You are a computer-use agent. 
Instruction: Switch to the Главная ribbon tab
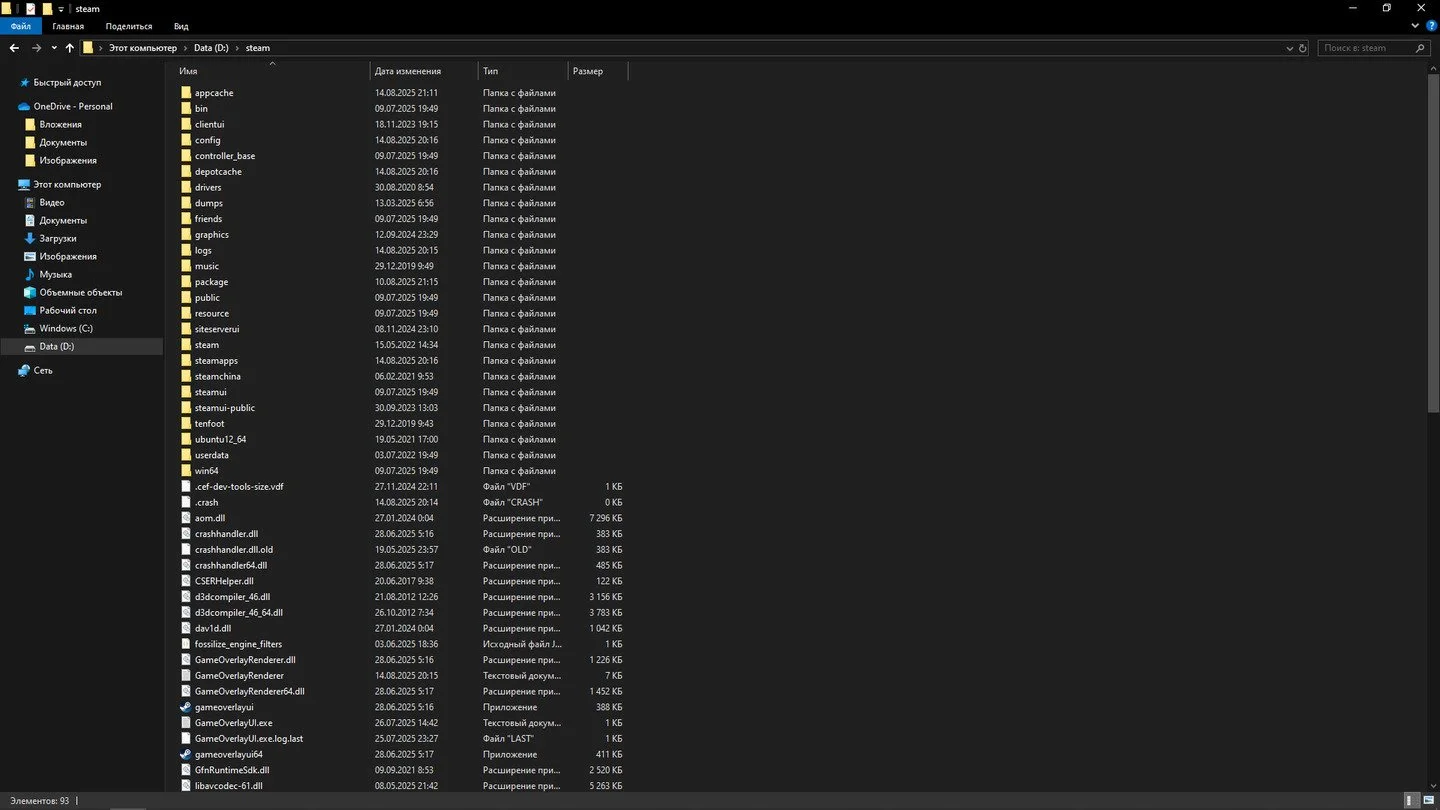[68, 26]
